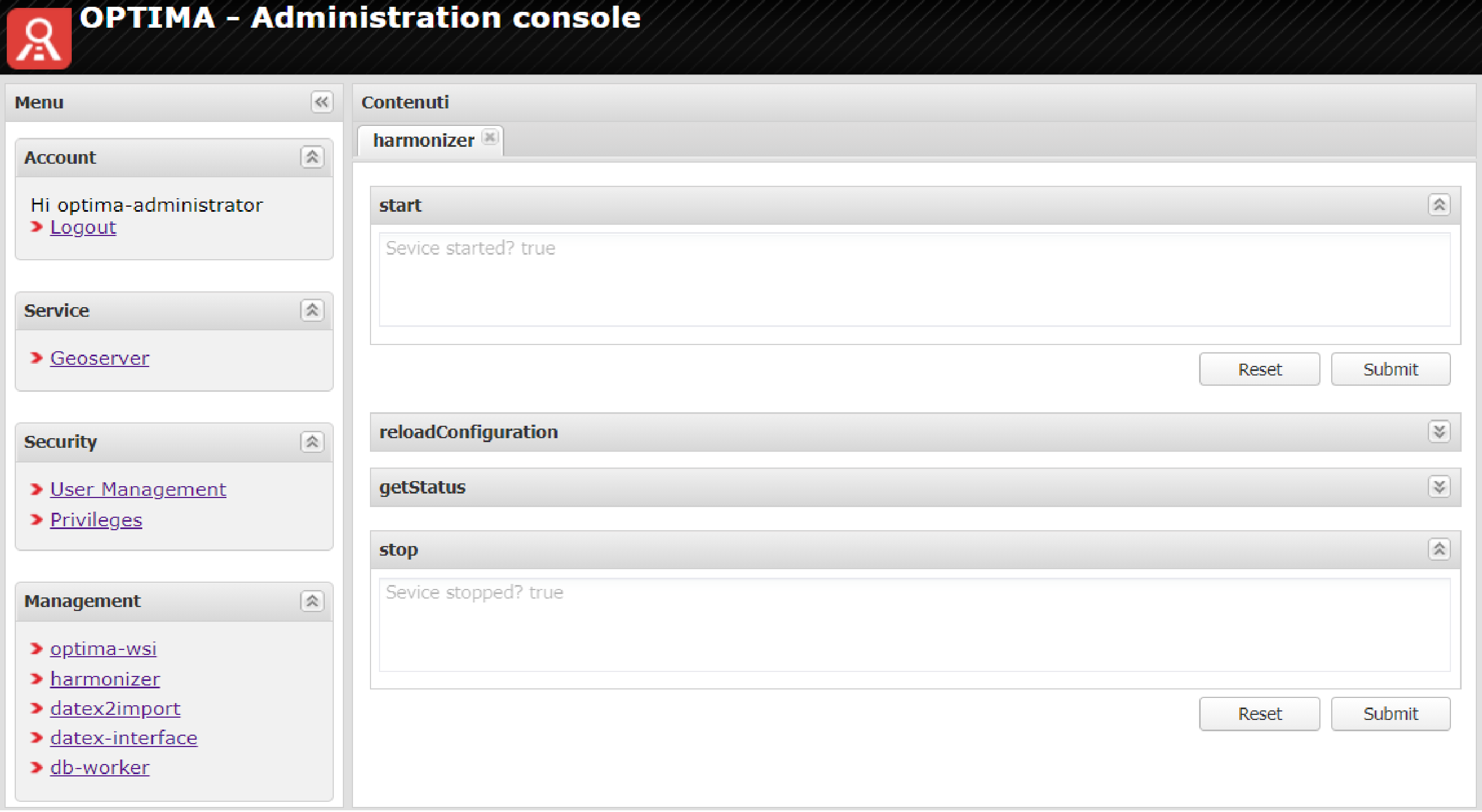Viewport: 1482px width, 812px height.
Task: Expand the getStatus section
Action: click(x=1439, y=488)
